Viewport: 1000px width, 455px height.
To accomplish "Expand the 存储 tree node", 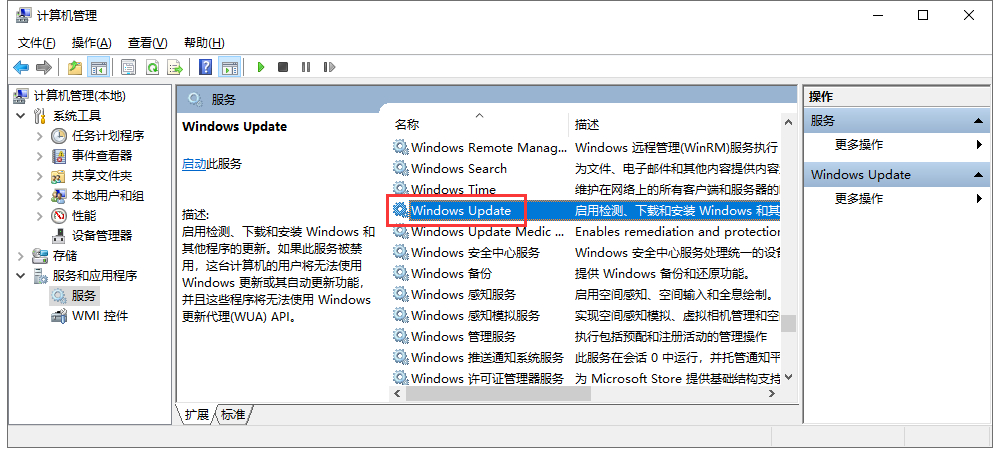I will pos(21,256).
